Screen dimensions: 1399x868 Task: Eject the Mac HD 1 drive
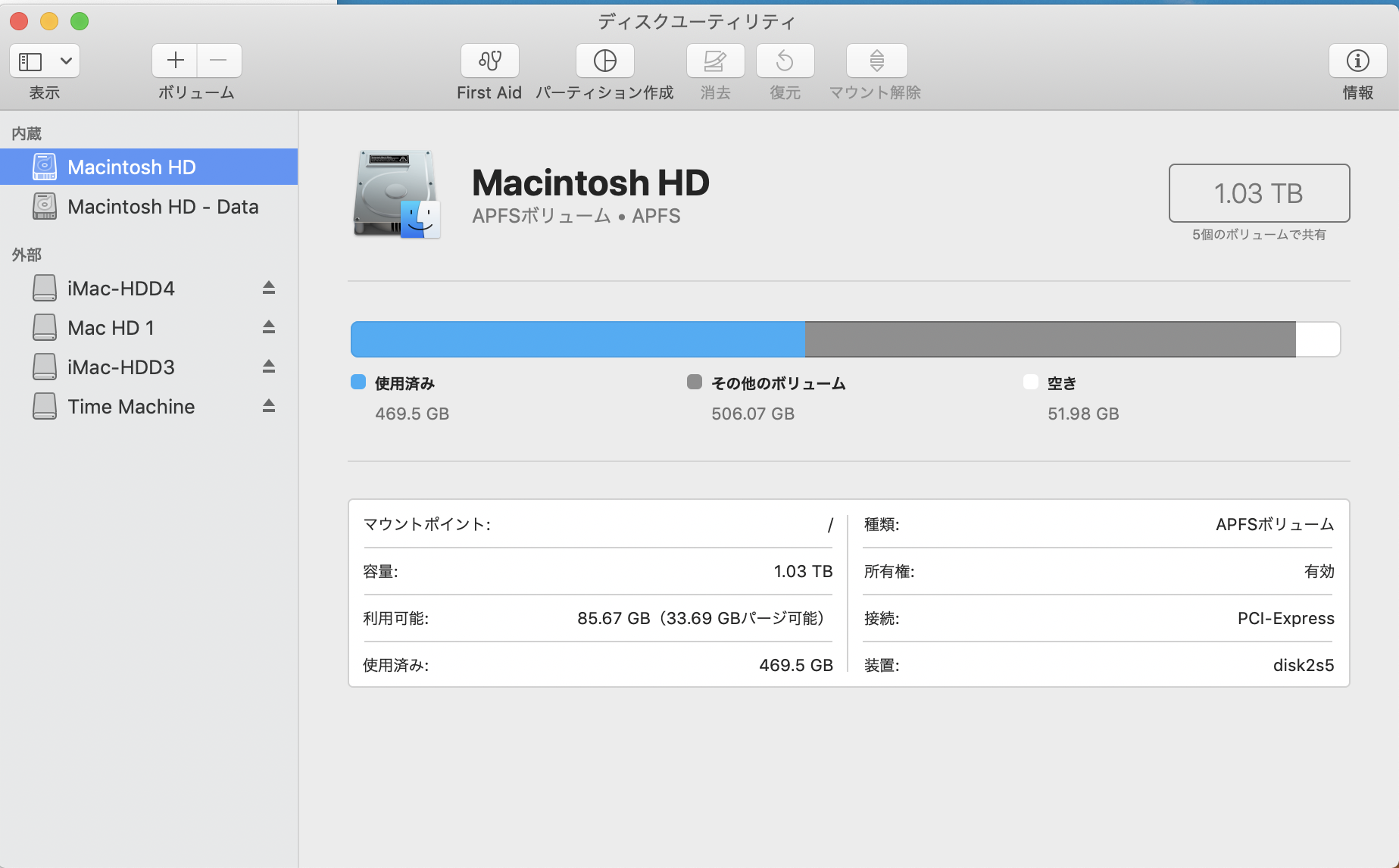tap(269, 327)
